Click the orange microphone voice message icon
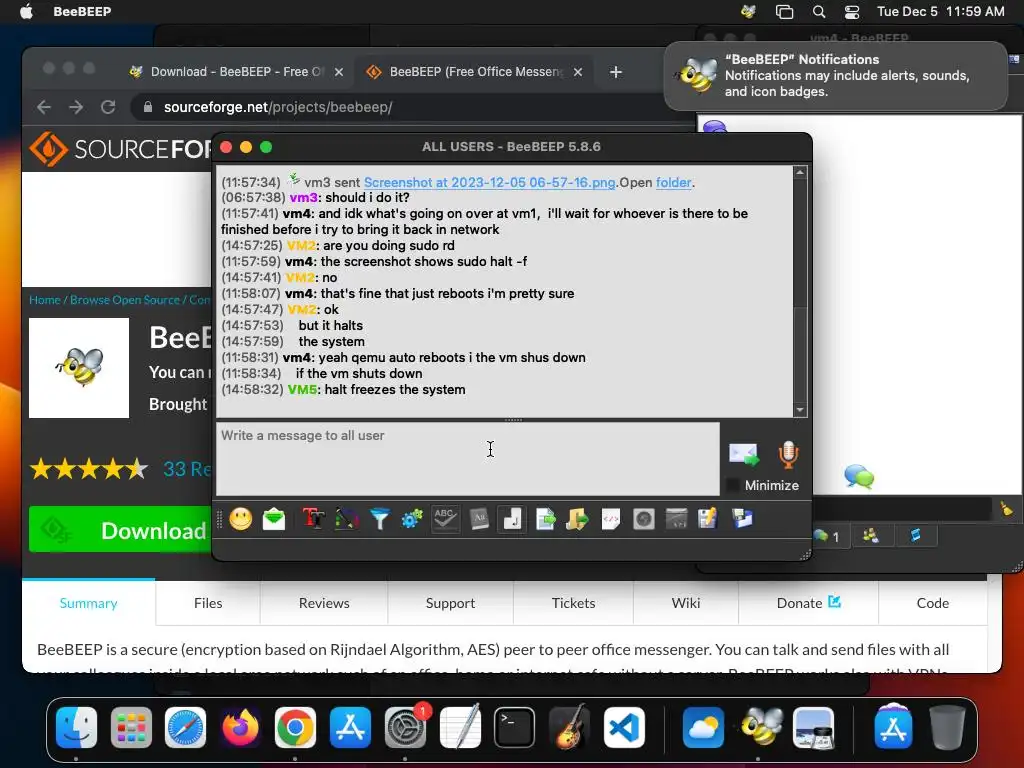 pos(788,454)
